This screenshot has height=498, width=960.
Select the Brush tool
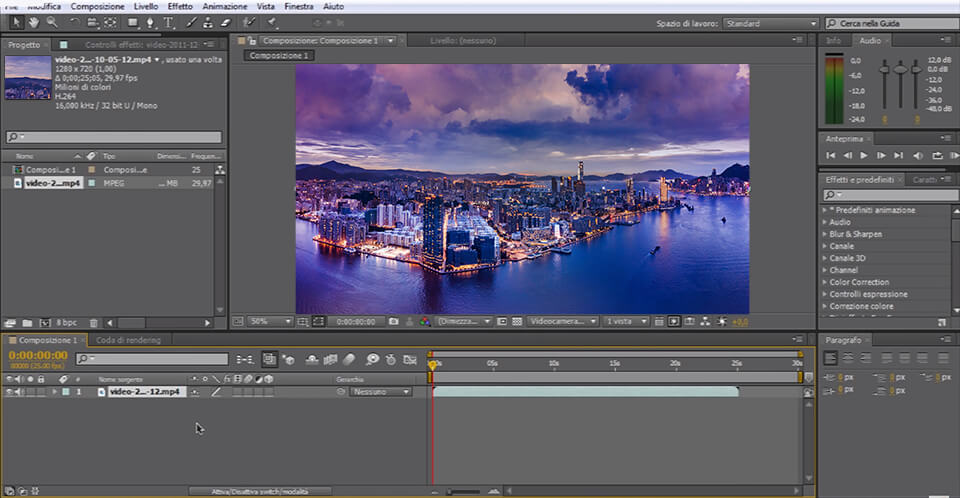click(192, 23)
